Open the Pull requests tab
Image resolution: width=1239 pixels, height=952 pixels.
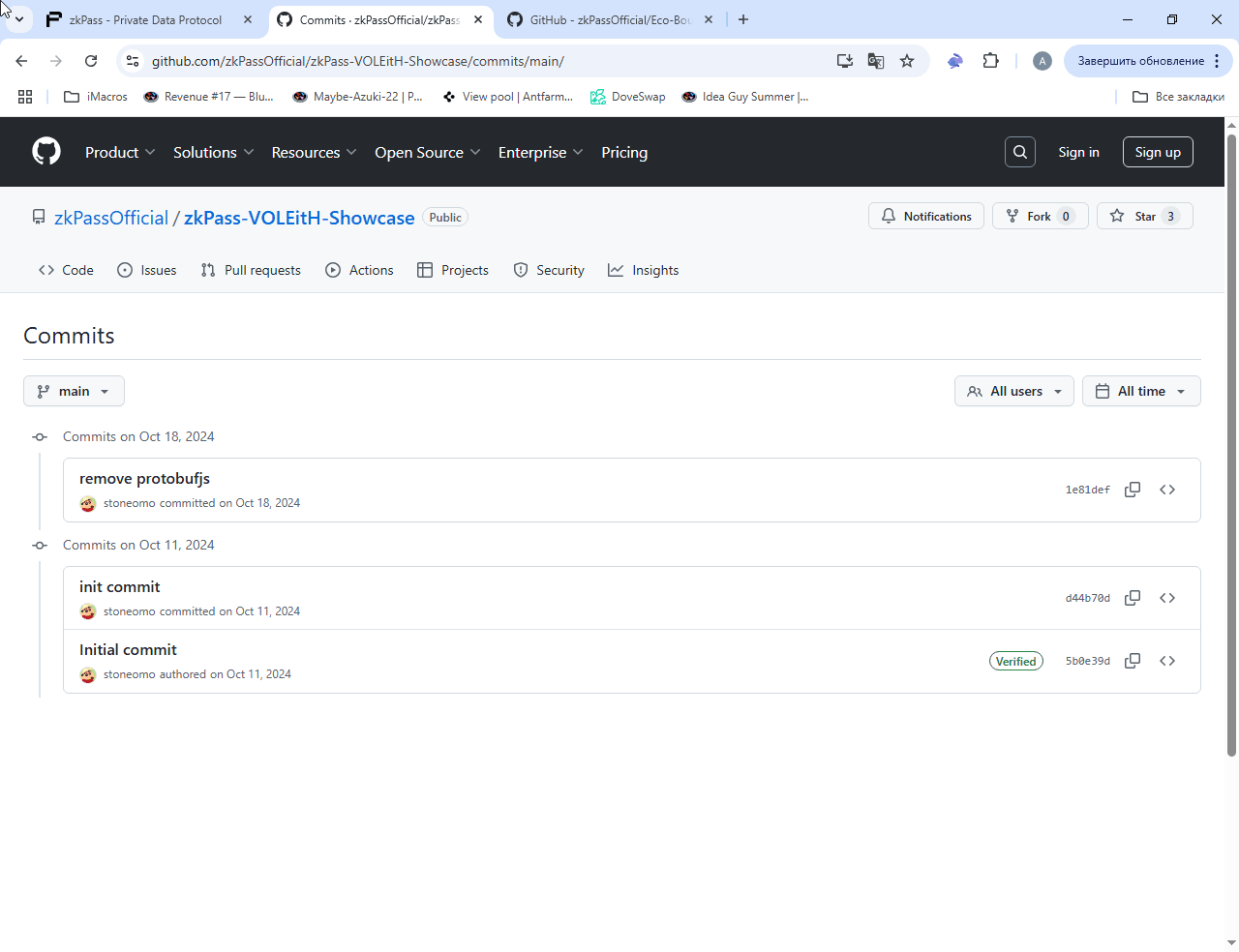tap(251, 270)
